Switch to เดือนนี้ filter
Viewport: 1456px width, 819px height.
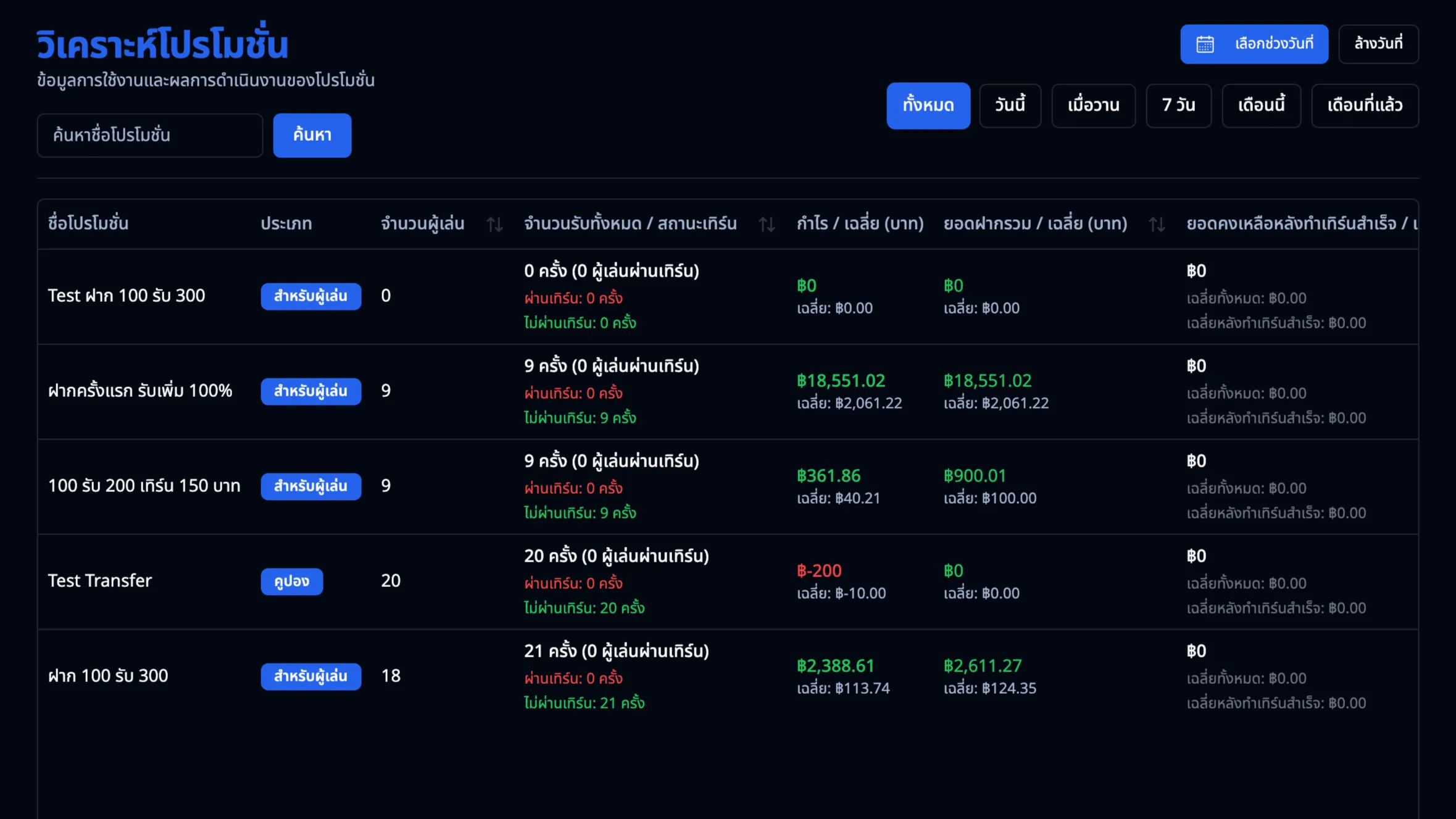click(x=1261, y=106)
